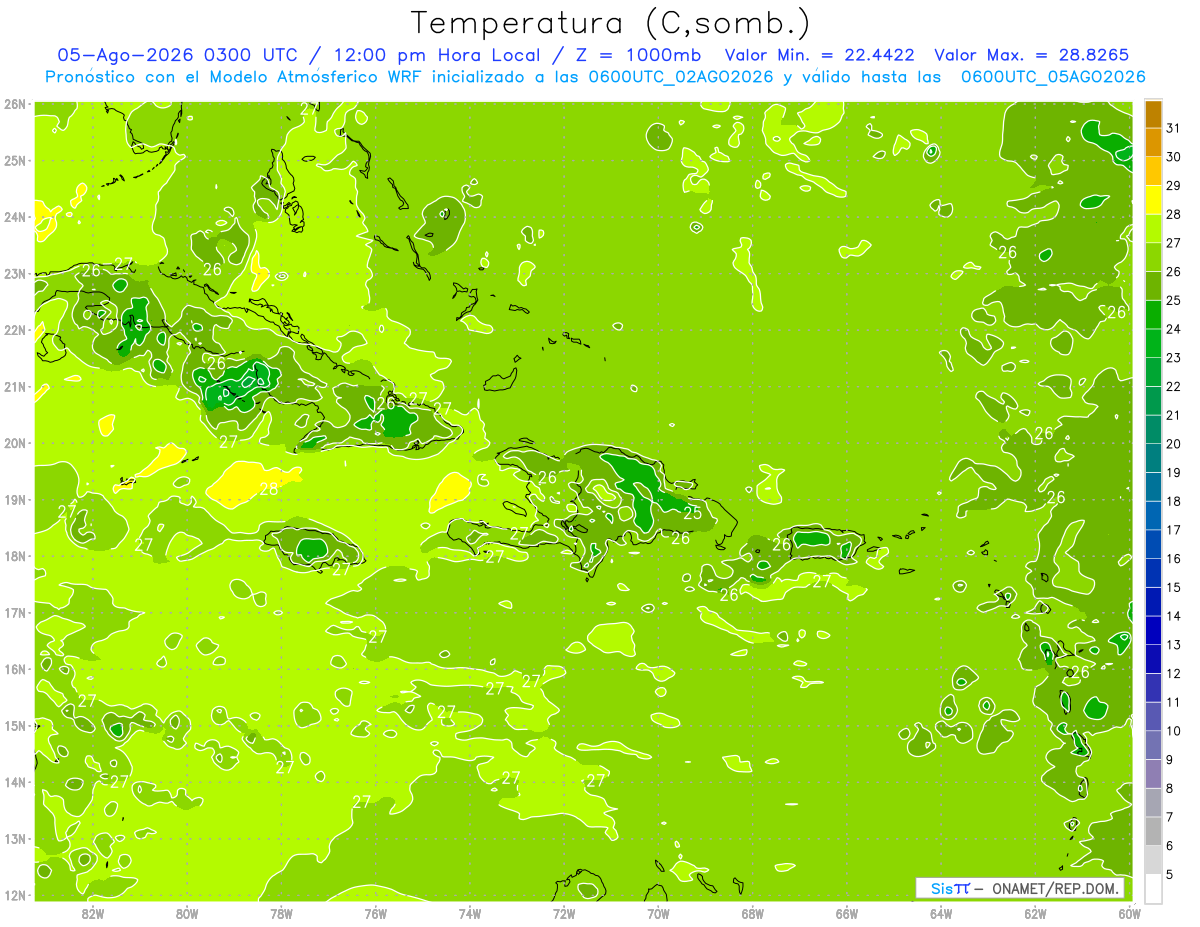Click the '24N' latitude label

[x=15, y=217]
